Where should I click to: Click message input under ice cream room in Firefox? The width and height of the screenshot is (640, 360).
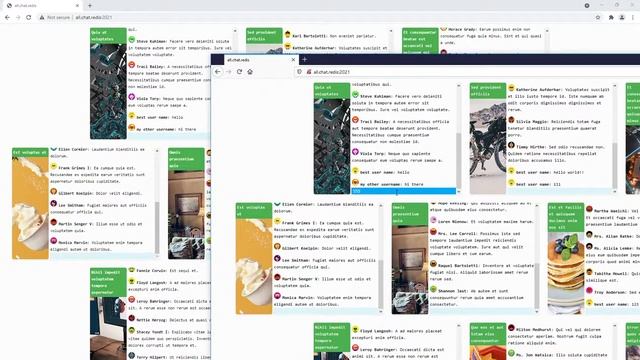point(326,311)
